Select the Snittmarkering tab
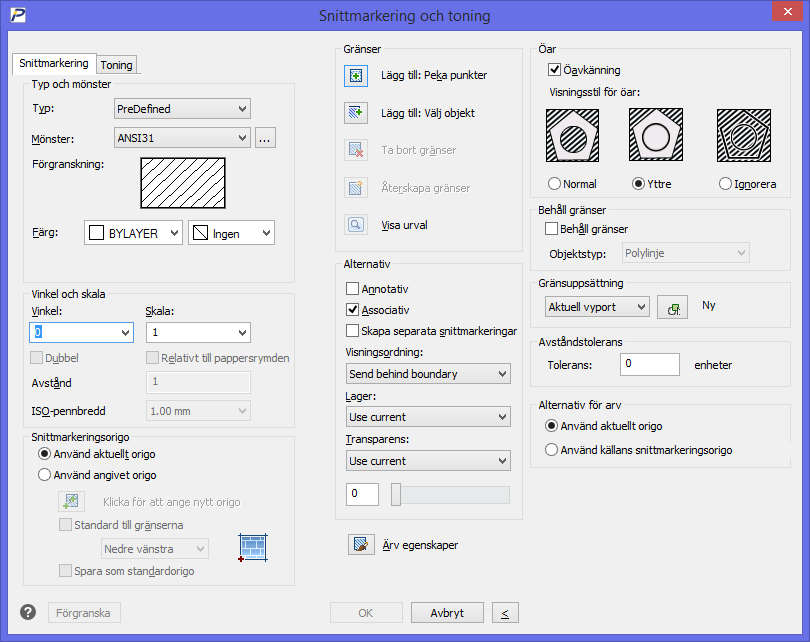Viewport: 810px width, 642px height. tap(54, 63)
